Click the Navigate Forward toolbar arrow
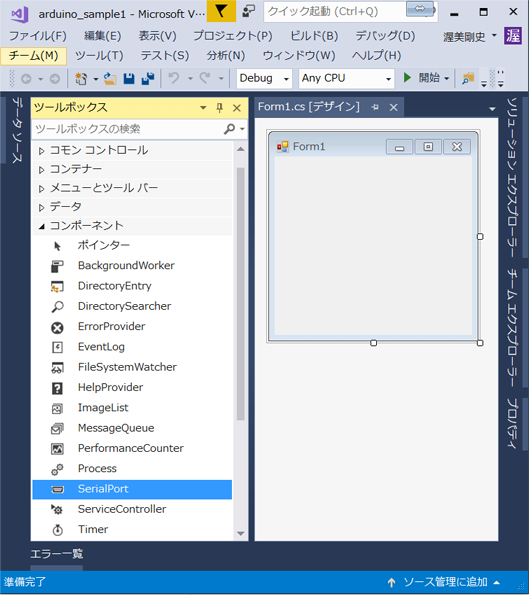The width and height of the screenshot is (529, 595). pos(55,79)
